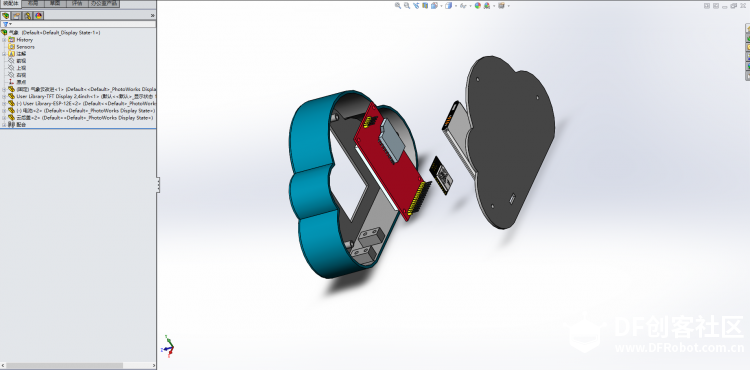Image resolution: width=750 pixels, height=370 pixels.
Task: Click the dark cloud back cover model
Action: (512, 143)
